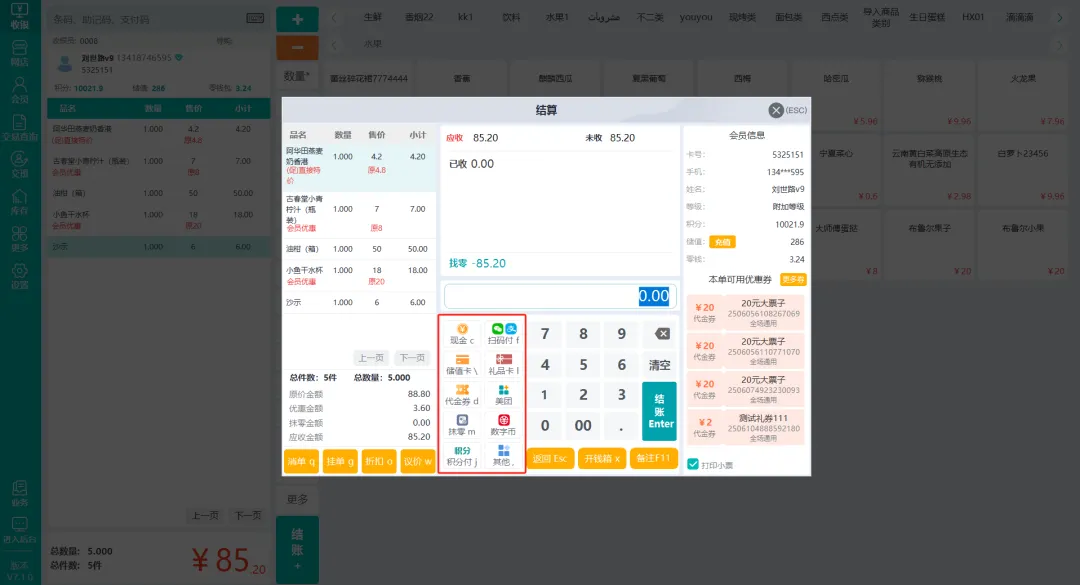Click 下一页 in checkout item list
Screen dimensions: 1080x585
pos(412,358)
